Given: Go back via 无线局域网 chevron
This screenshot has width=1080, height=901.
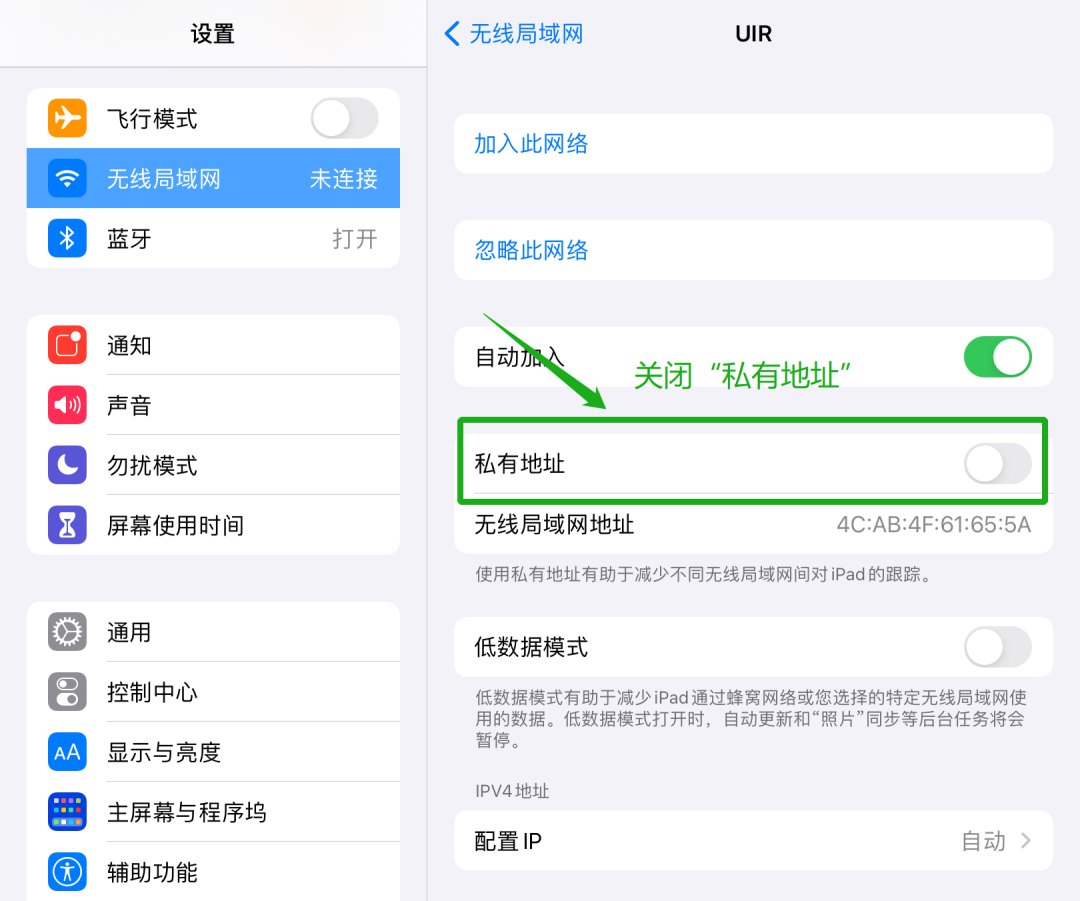Looking at the screenshot, I should 514,33.
